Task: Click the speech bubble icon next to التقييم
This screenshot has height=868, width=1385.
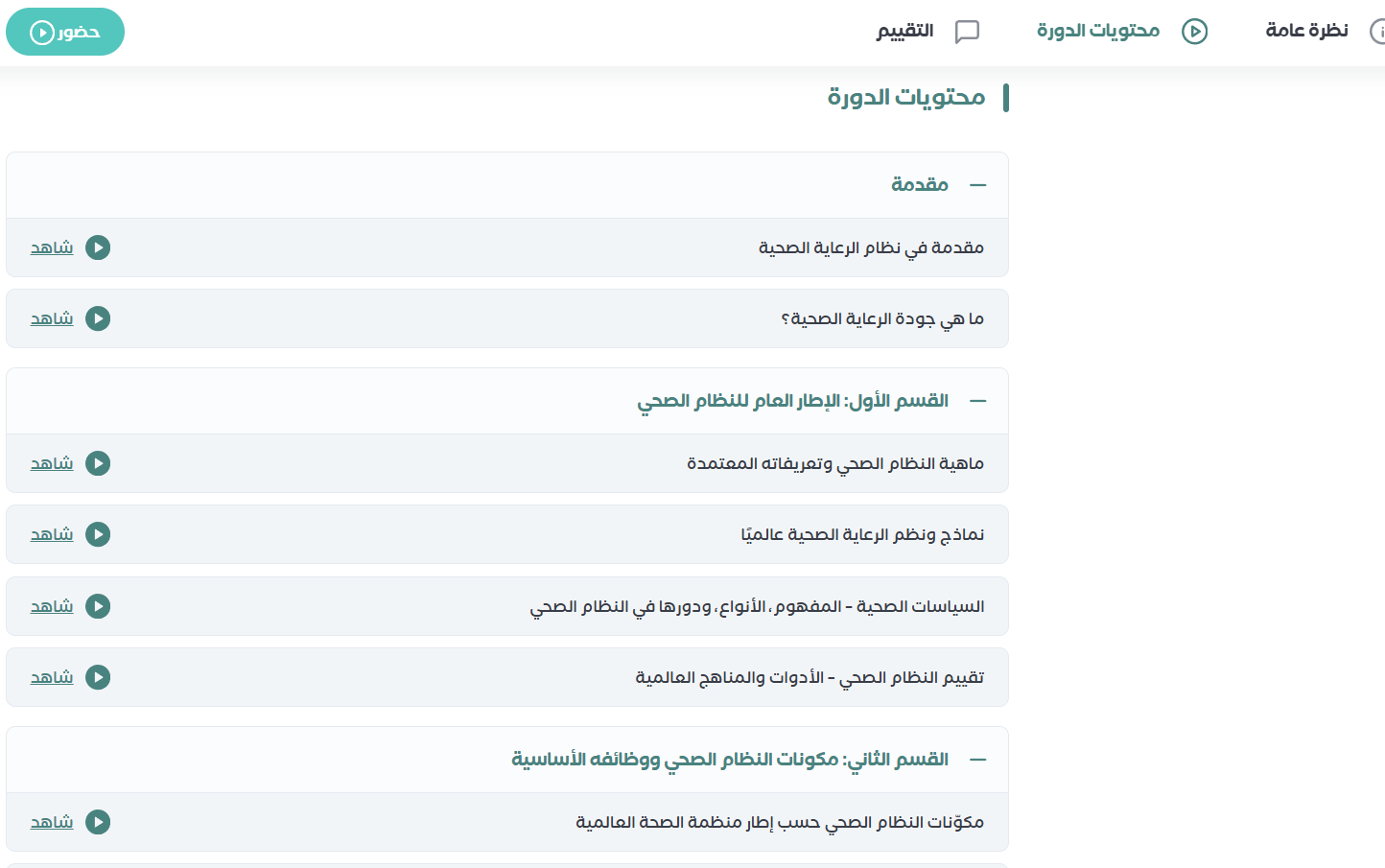Action: 967,32
